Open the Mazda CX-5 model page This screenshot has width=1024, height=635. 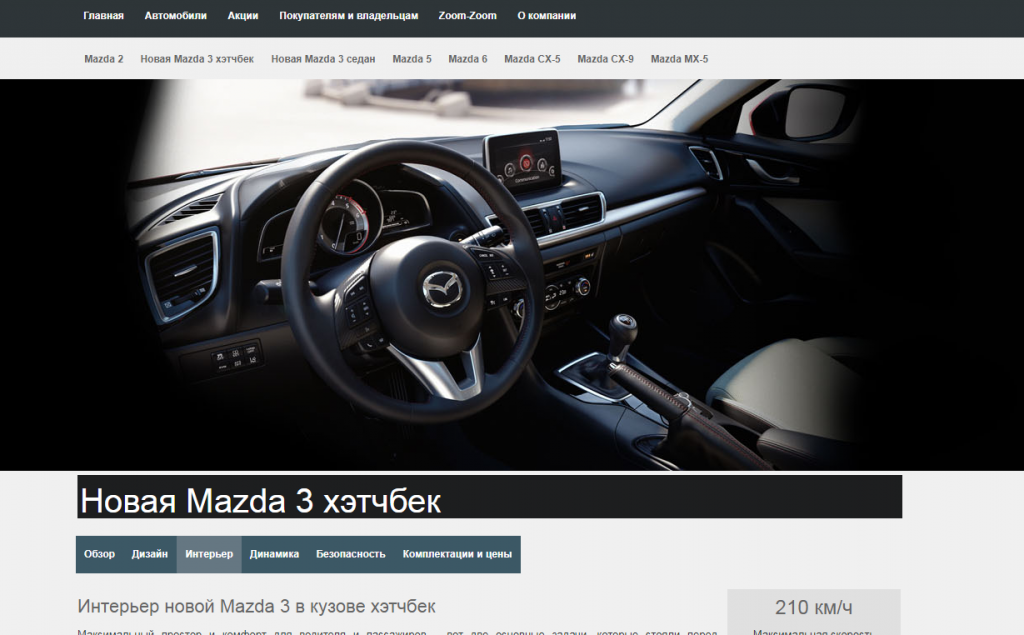pos(532,59)
